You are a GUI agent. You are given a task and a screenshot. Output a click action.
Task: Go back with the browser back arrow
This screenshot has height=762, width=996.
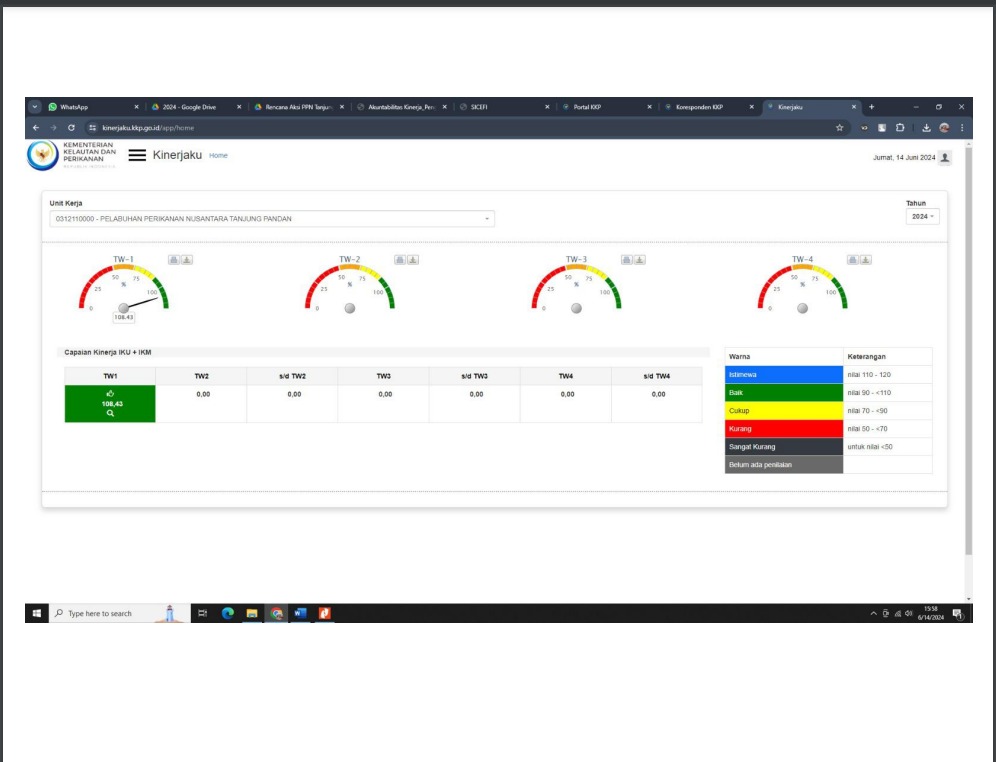tap(36, 128)
